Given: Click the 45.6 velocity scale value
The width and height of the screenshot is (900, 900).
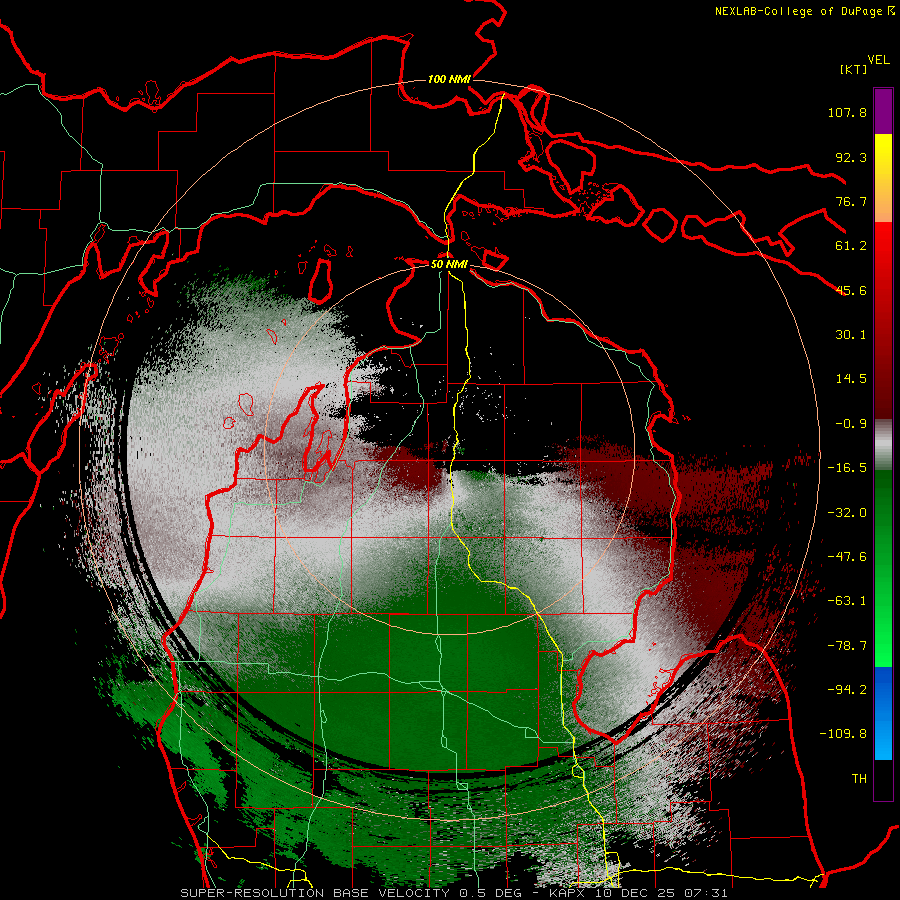Looking at the screenshot, I should pos(851,290).
